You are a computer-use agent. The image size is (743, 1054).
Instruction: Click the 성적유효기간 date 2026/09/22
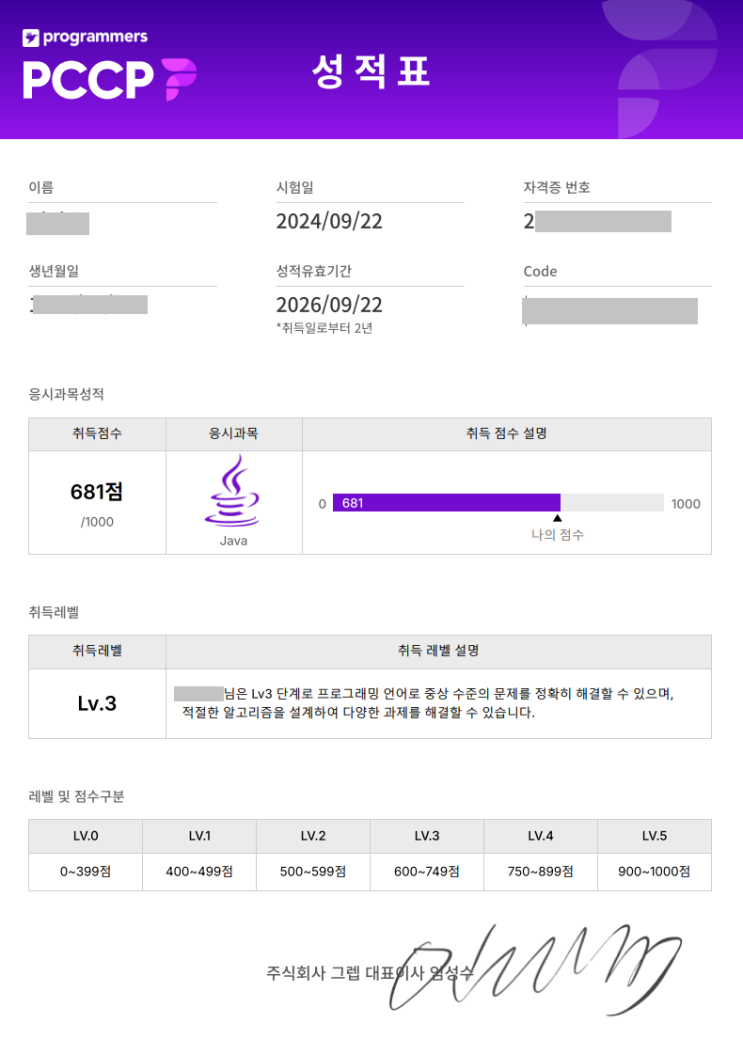tap(329, 305)
